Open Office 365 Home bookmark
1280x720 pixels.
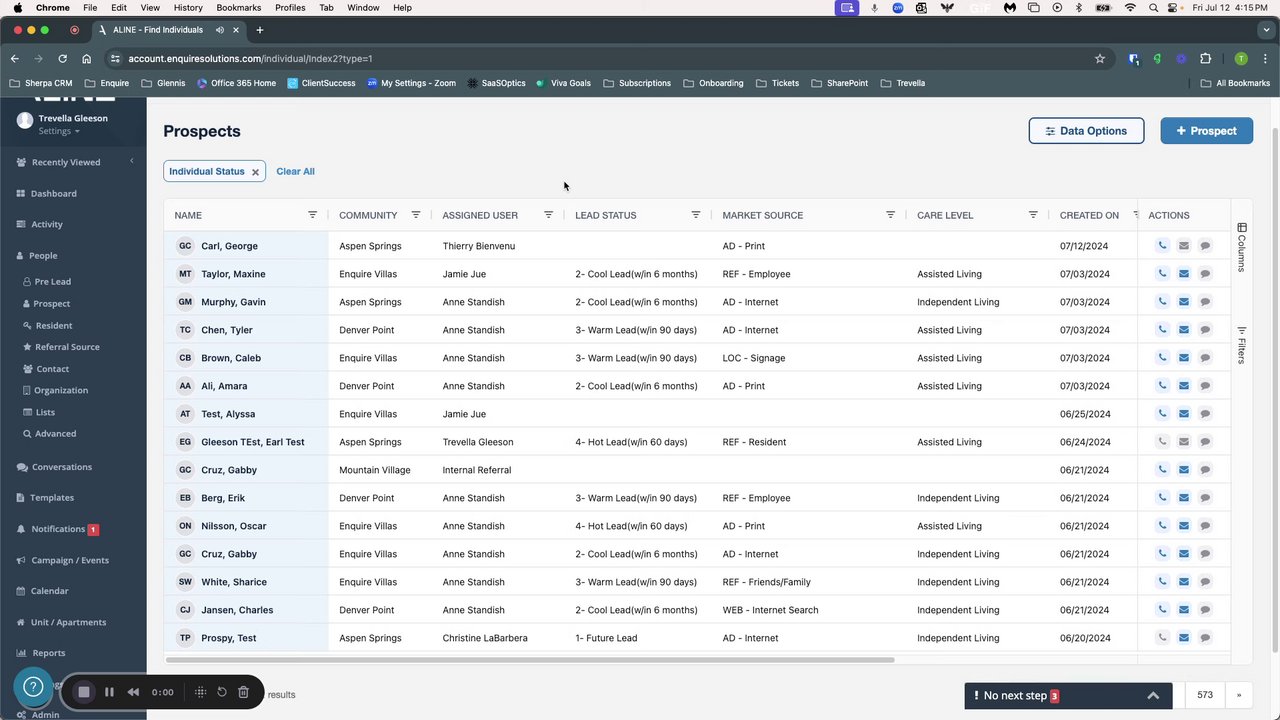tap(236, 83)
